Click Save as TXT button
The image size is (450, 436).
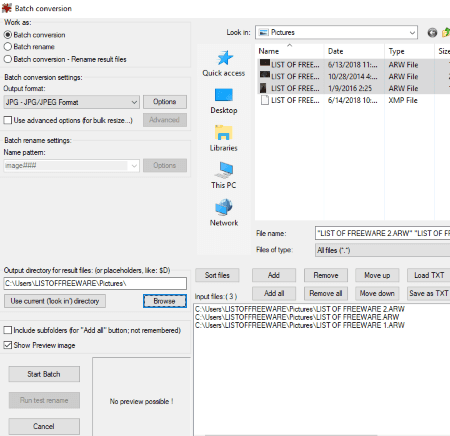[x=429, y=293]
